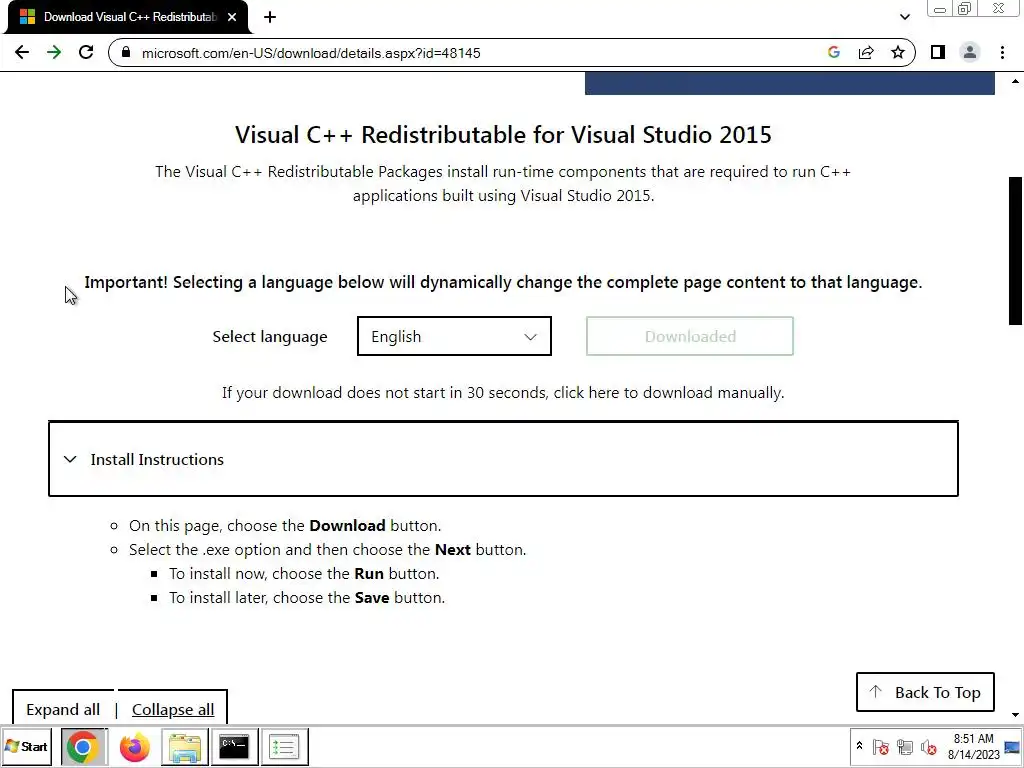1024x768 pixels.
Task: Switch to Chrome in the taskbar
Action: point(83,746)
